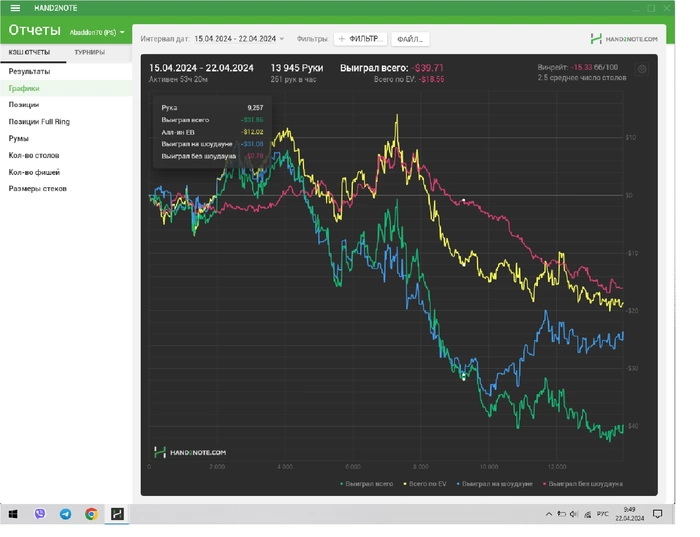Expand player Abaddon70 (PS) dropdown
This screenshot has width=700, height=537.
97,32
